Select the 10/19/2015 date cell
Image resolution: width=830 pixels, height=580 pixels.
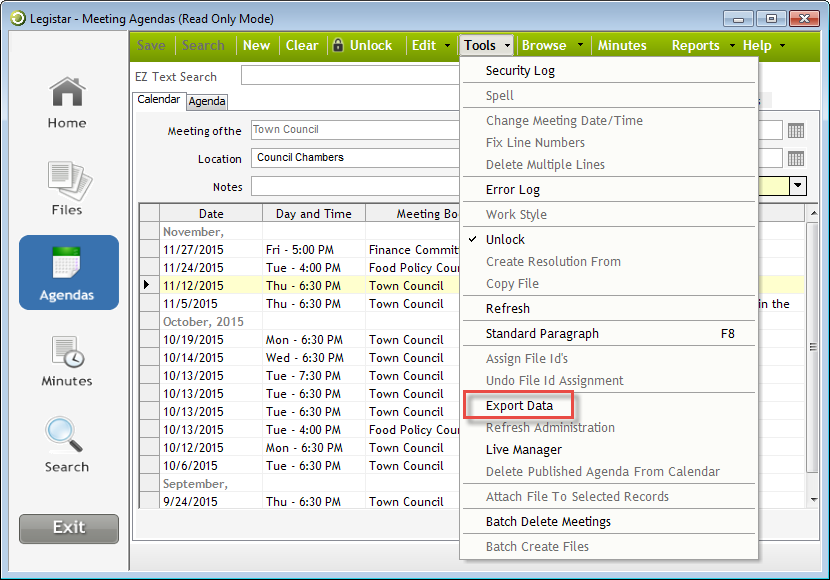pyautogui.click(x=211, y=340)
